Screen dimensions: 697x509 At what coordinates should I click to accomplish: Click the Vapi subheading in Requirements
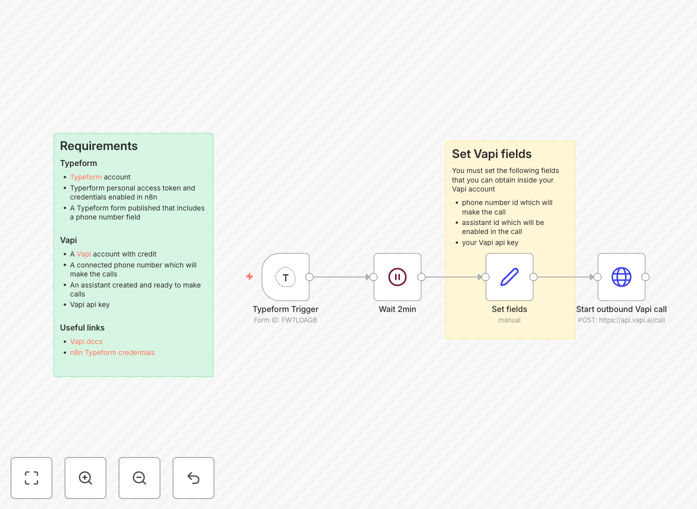tap(68, 240)
